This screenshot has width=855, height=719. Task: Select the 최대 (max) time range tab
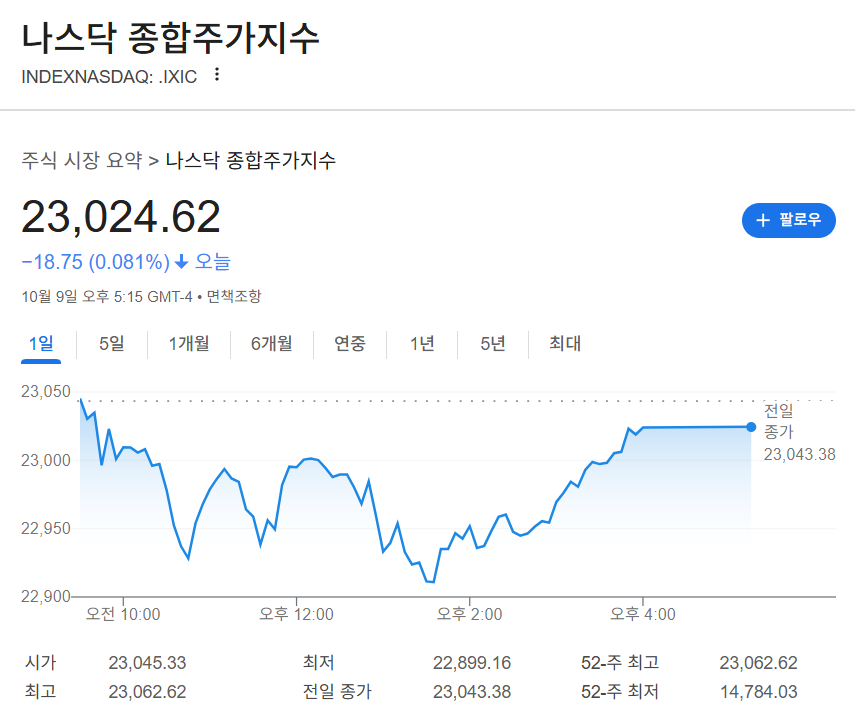click(563, 343)
